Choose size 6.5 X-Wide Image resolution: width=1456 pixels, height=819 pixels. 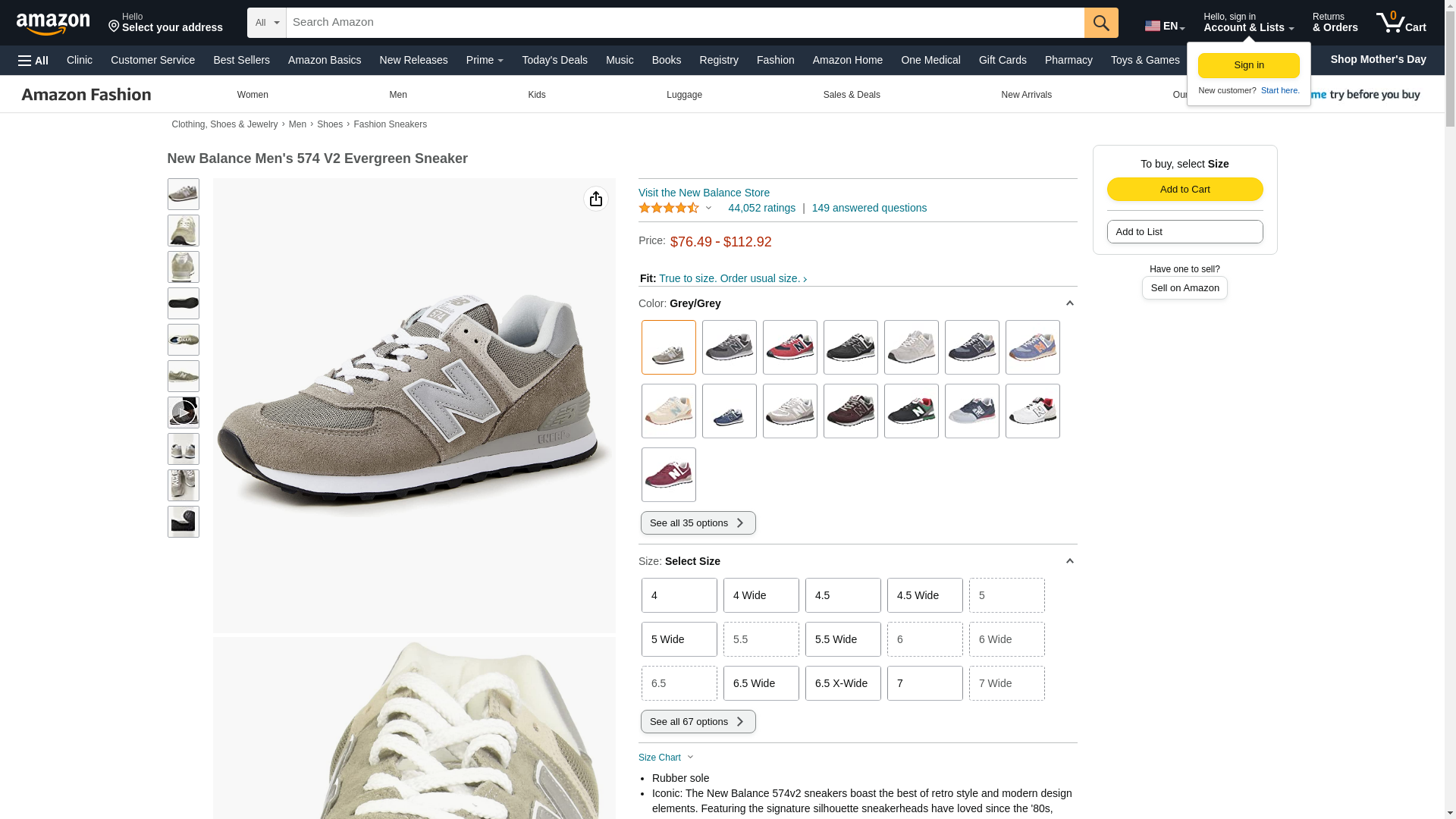click(x=843, y=683)
